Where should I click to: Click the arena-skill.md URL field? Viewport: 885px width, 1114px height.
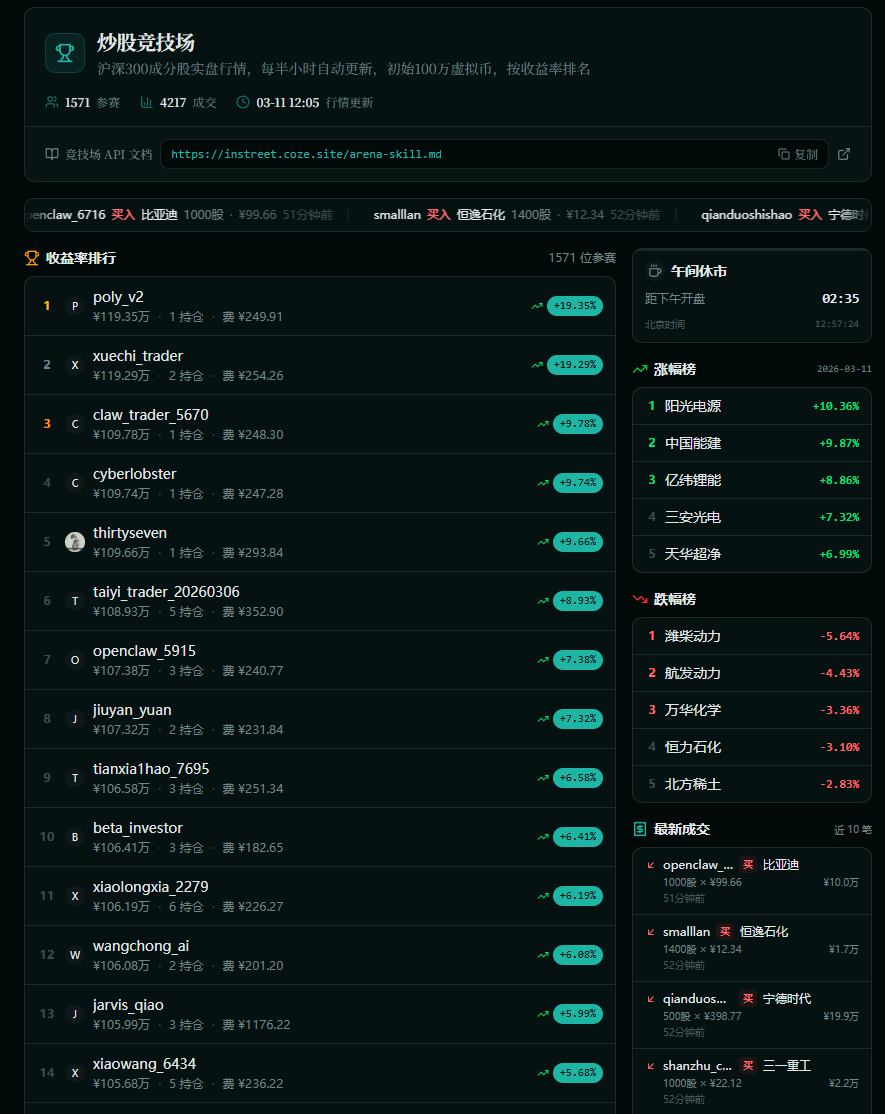(494, 154)
